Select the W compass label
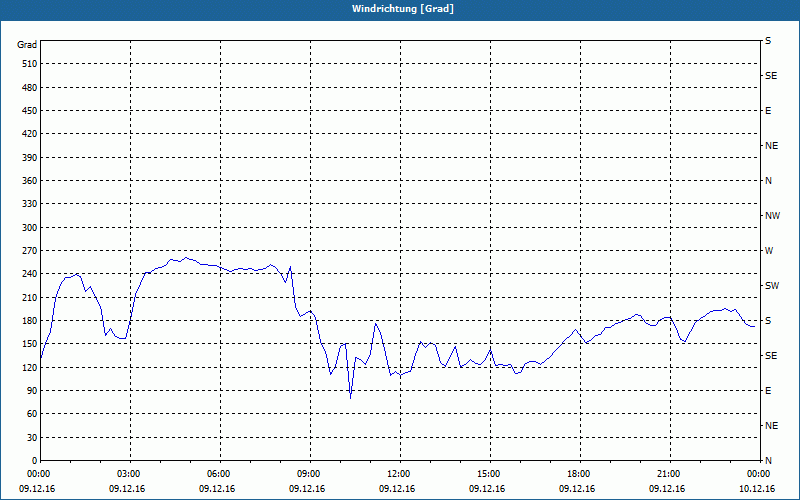 tap(769, 251)
